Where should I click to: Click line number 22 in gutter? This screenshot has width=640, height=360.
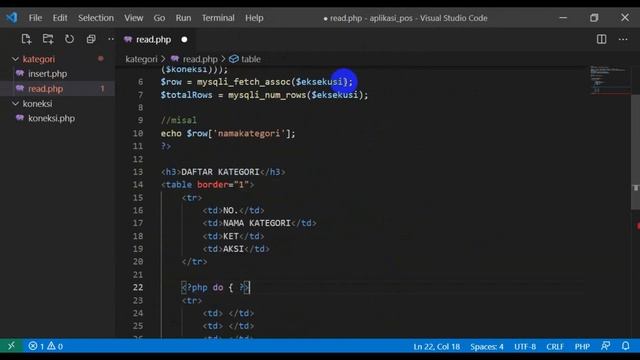(x=138, y=287)
